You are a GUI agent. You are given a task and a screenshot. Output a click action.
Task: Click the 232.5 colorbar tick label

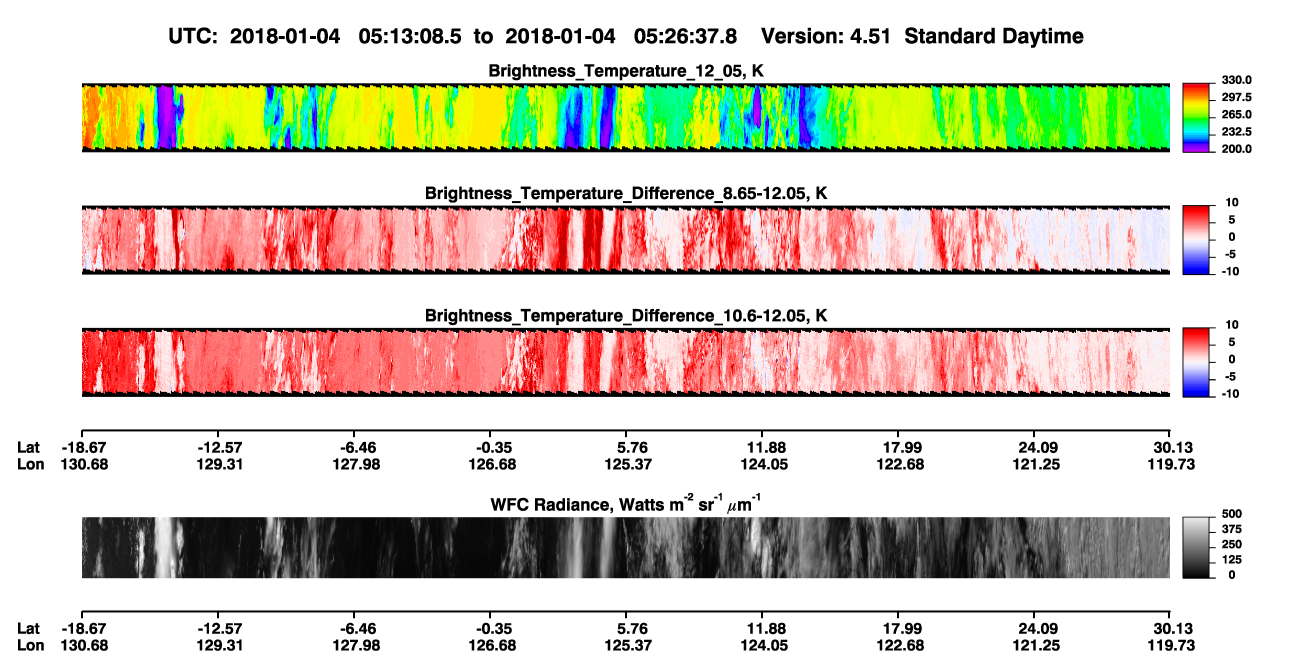[x=1235, y=132]
